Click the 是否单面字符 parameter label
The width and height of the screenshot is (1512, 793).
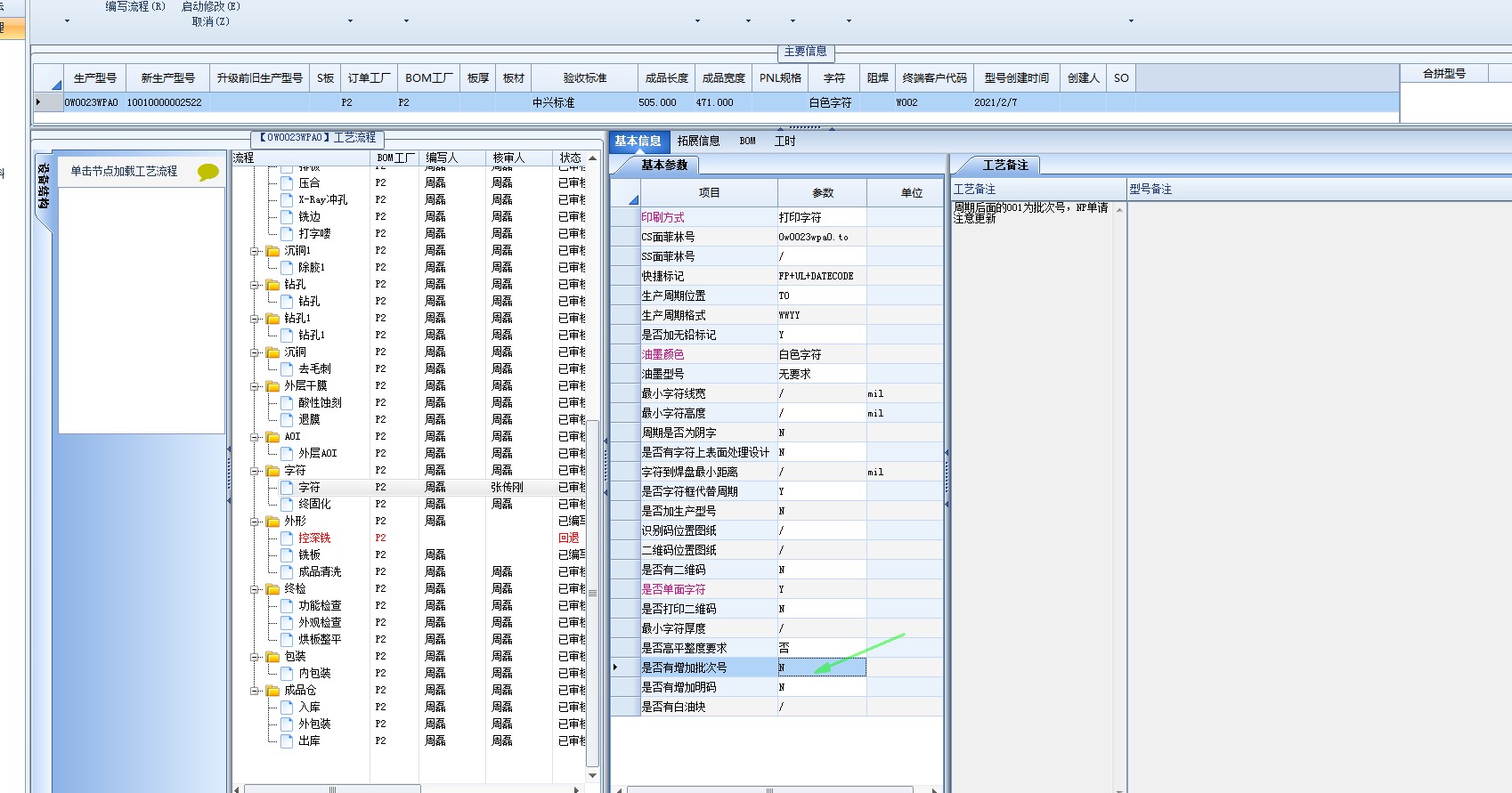[674, 589]
